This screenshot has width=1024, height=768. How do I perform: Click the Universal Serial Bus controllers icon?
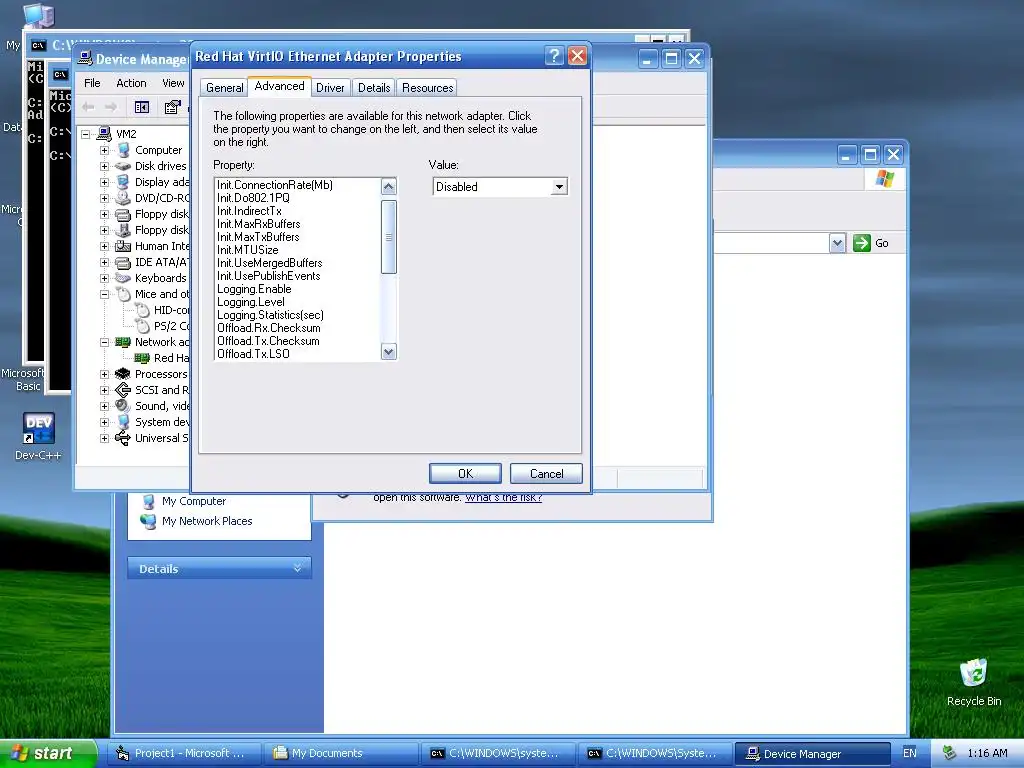123,438
